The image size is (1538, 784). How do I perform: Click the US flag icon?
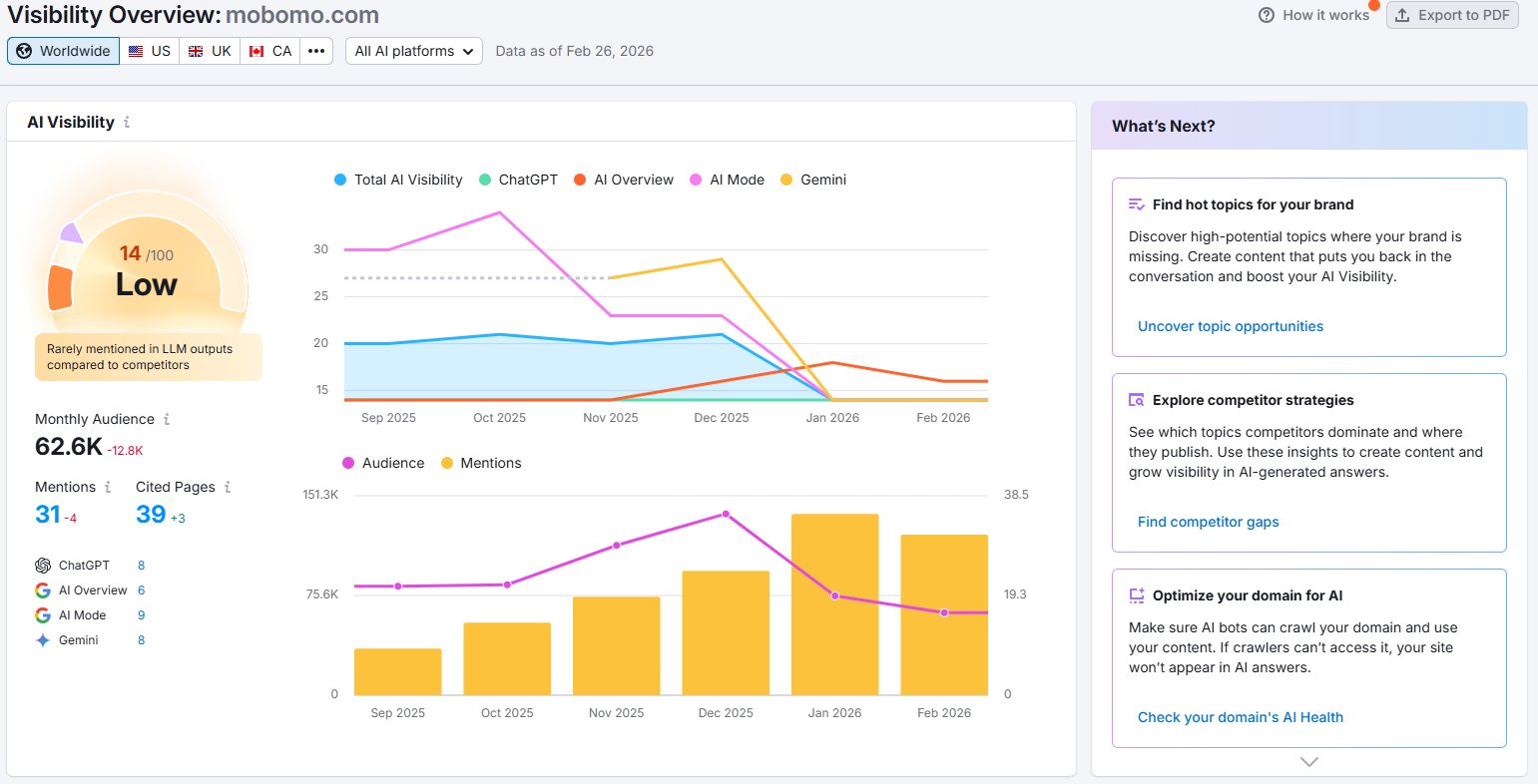[x=136, y=51]
